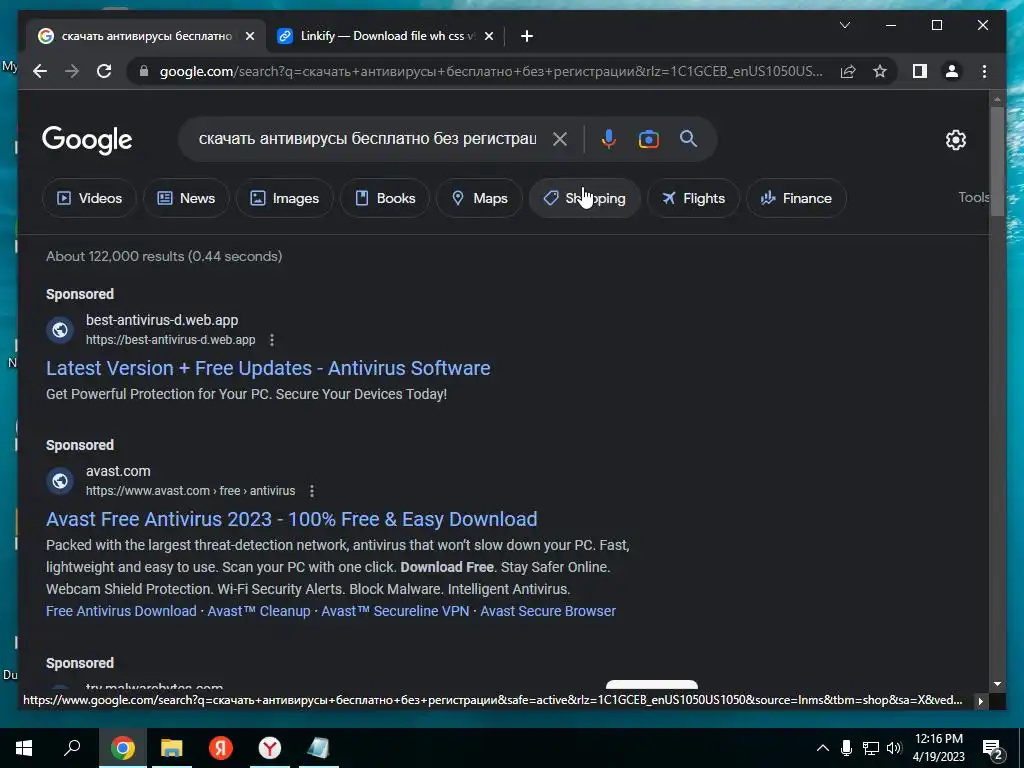Go back to previous page in Chrome

pos(40,71)
